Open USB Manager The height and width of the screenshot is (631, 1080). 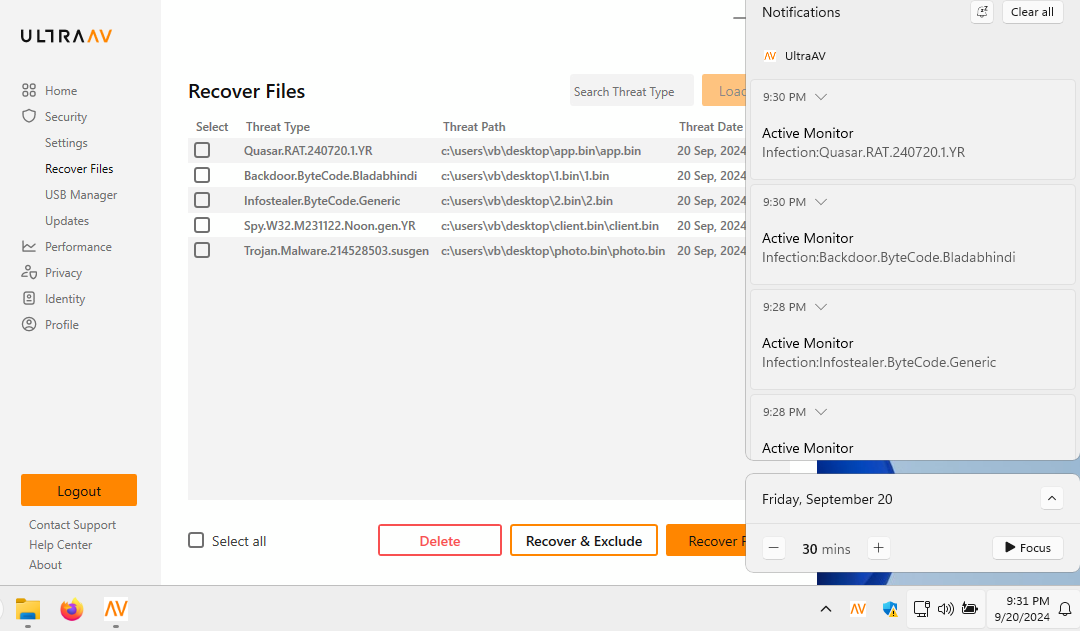[x=81, y=195]
